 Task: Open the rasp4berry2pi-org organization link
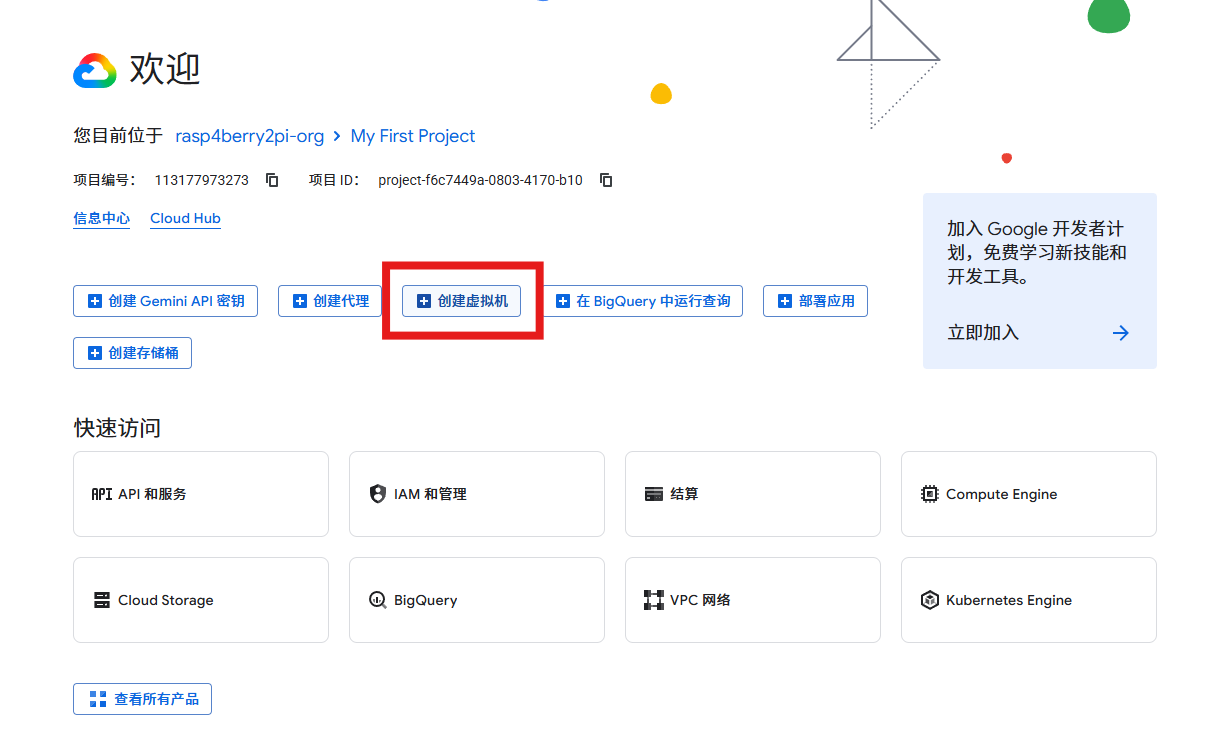click(250, 136)
